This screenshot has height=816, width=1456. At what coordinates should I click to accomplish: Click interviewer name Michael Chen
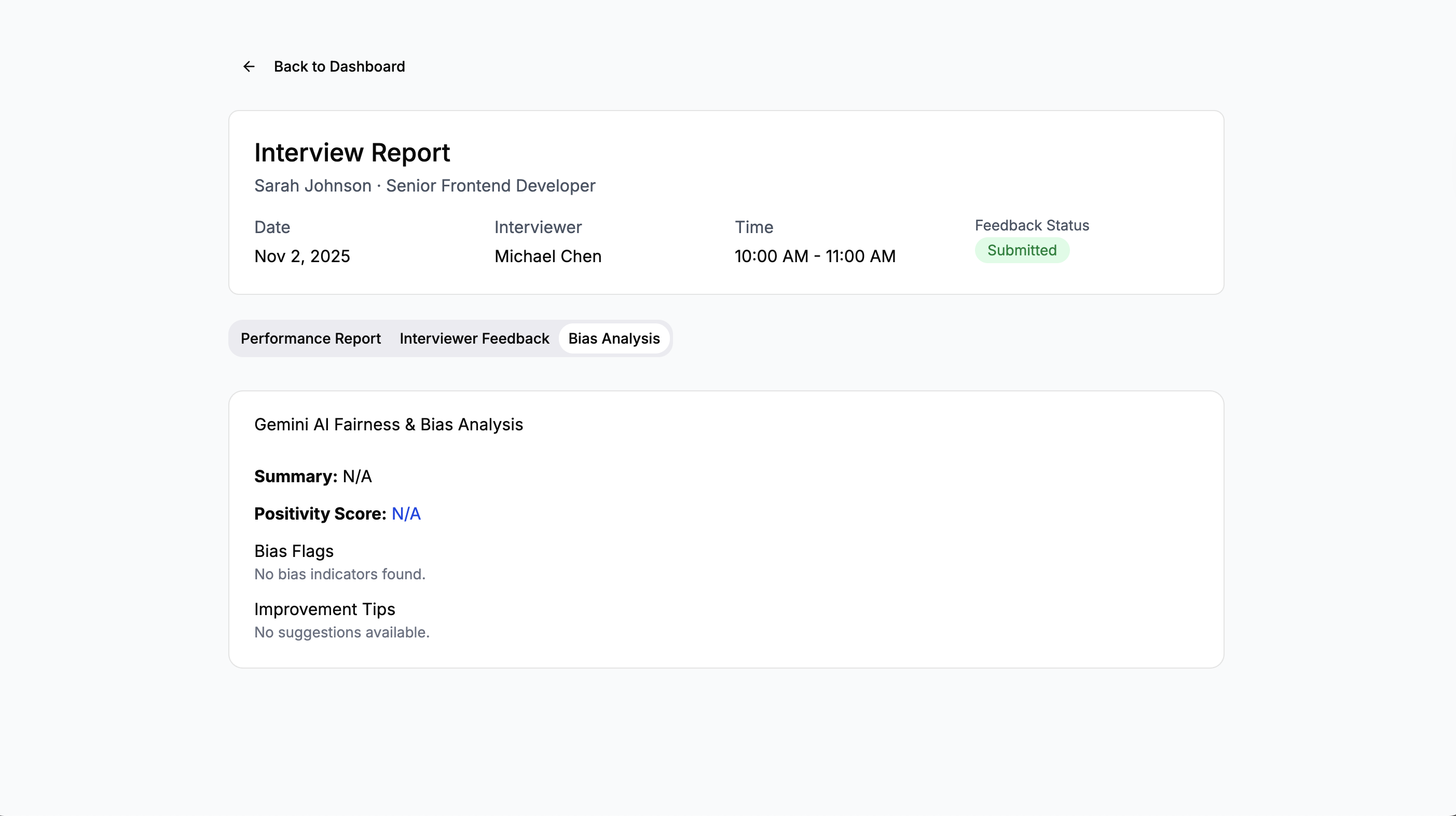point(547,256)
